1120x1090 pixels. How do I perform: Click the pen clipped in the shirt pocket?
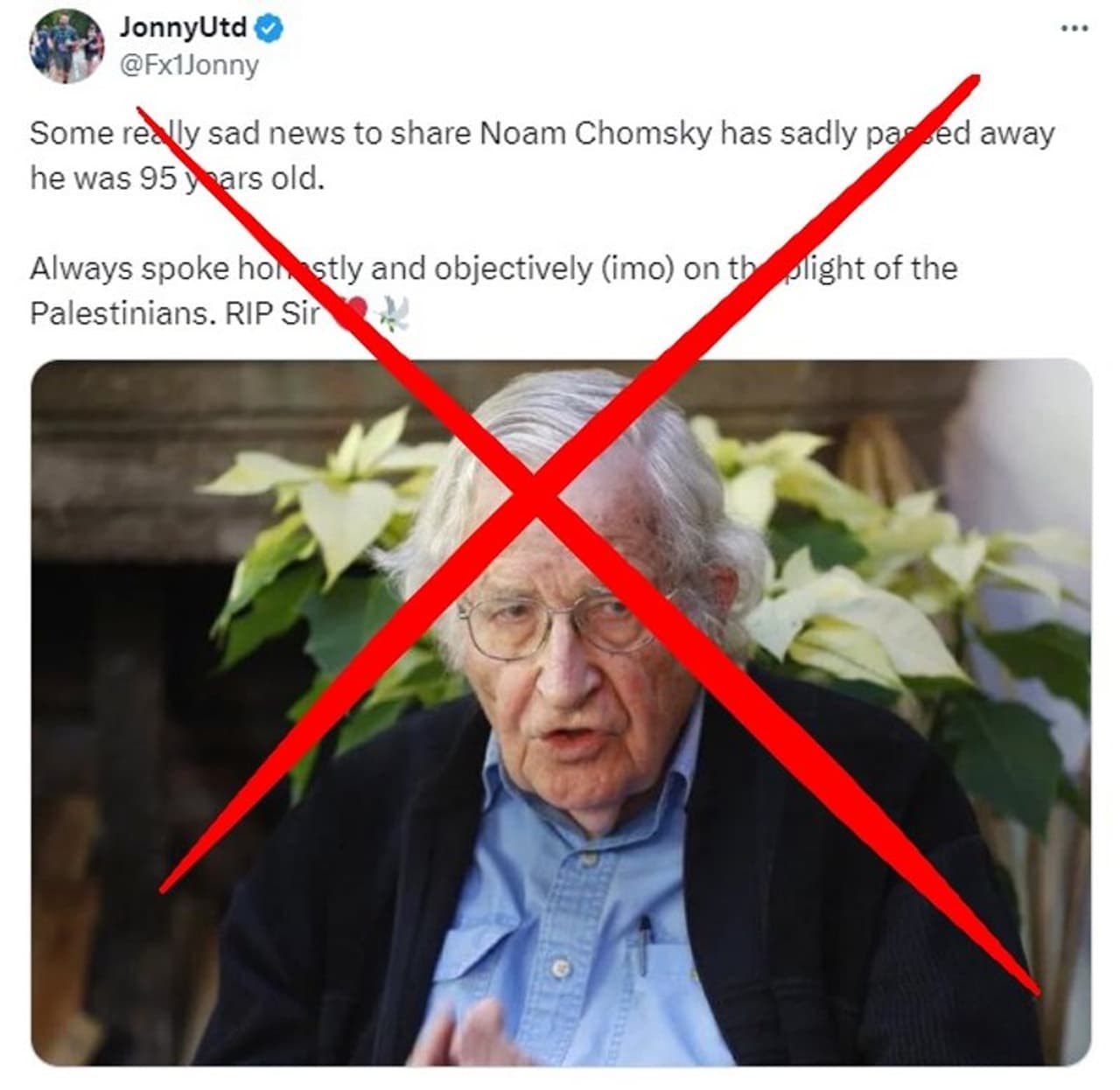tap(645, 945)
